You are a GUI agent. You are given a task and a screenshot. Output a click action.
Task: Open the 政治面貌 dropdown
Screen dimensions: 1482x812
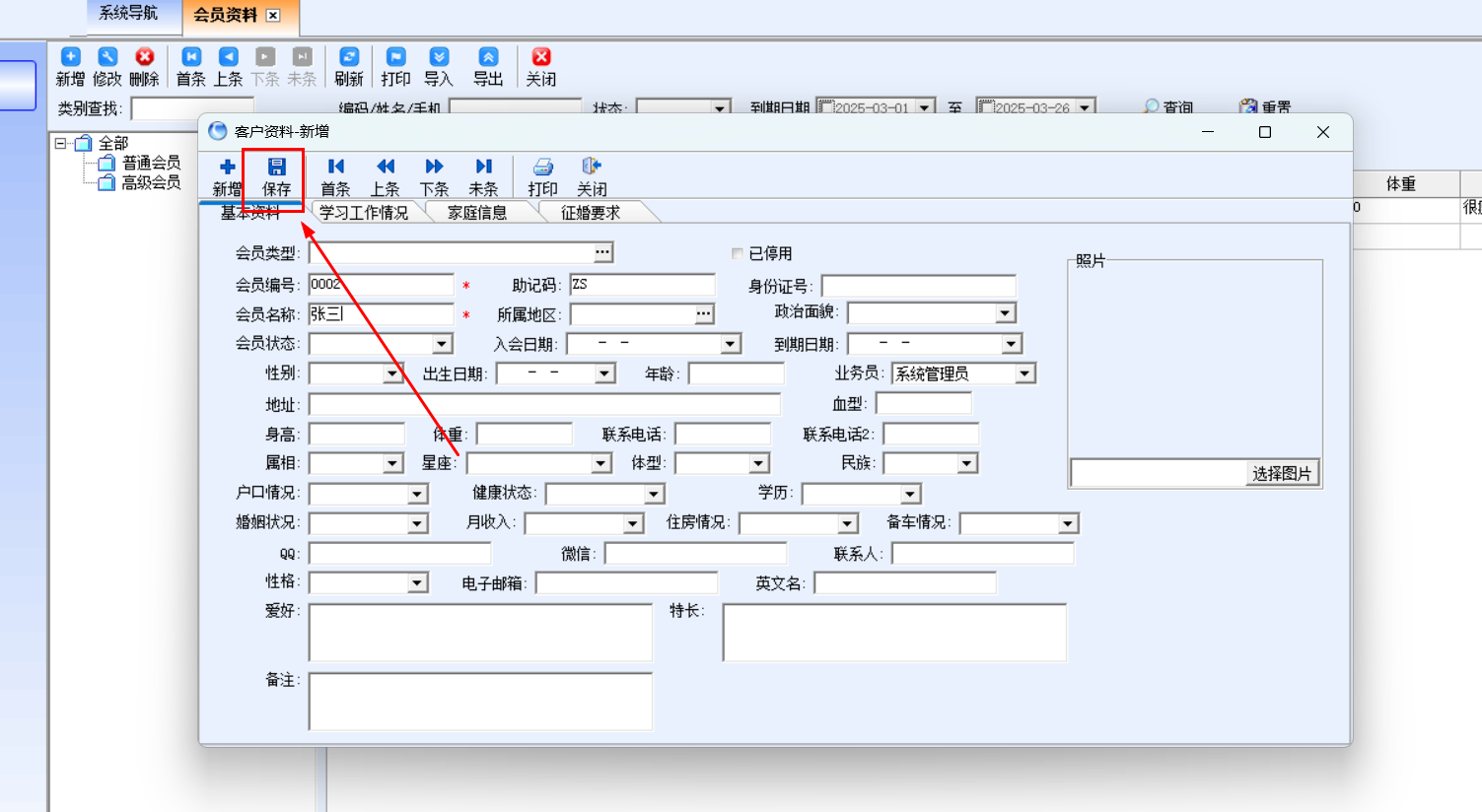click(x=1005, y=313)
